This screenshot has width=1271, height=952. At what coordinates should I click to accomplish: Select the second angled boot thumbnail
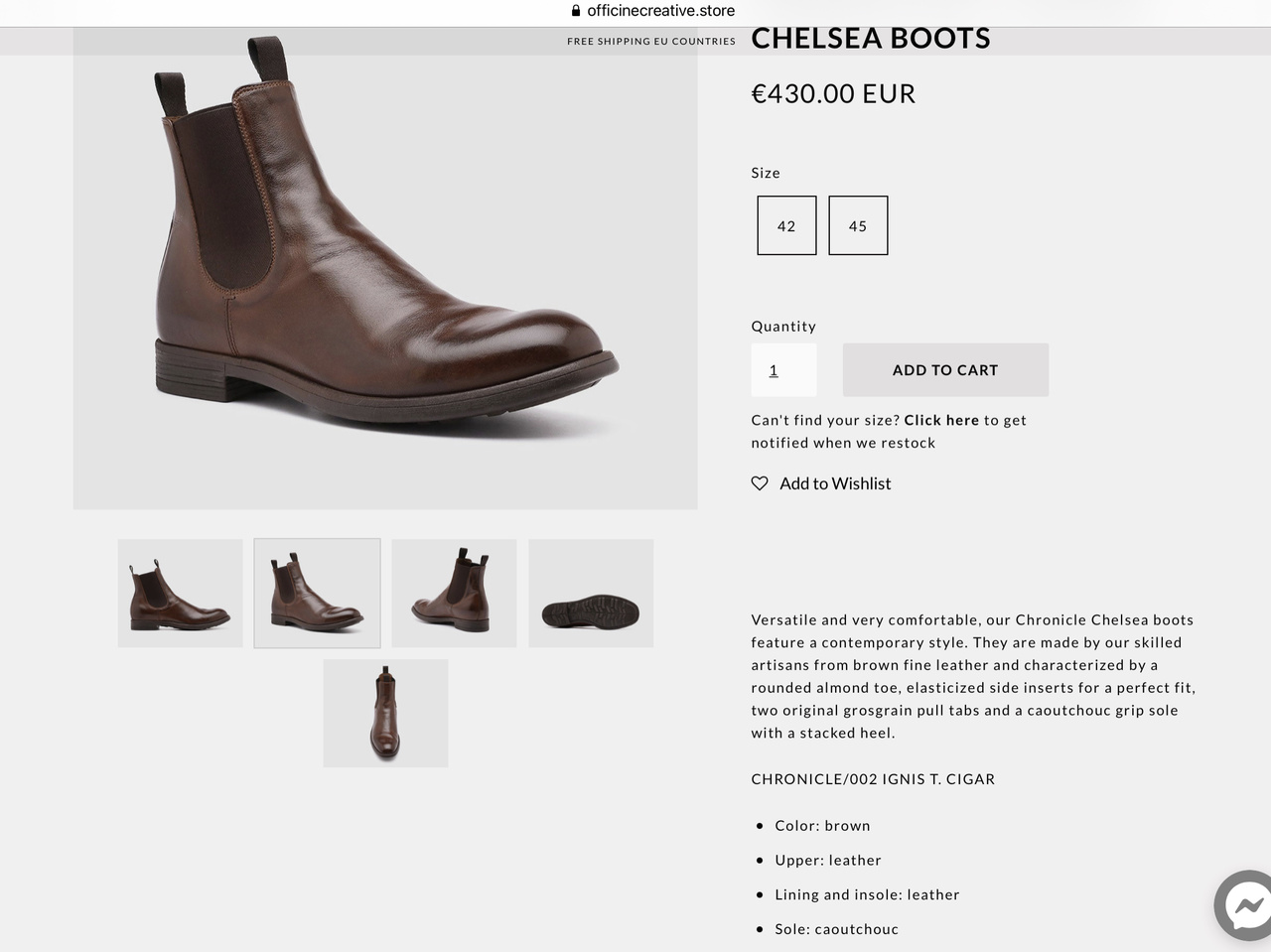pyautogui.click(x=317, y=594)
